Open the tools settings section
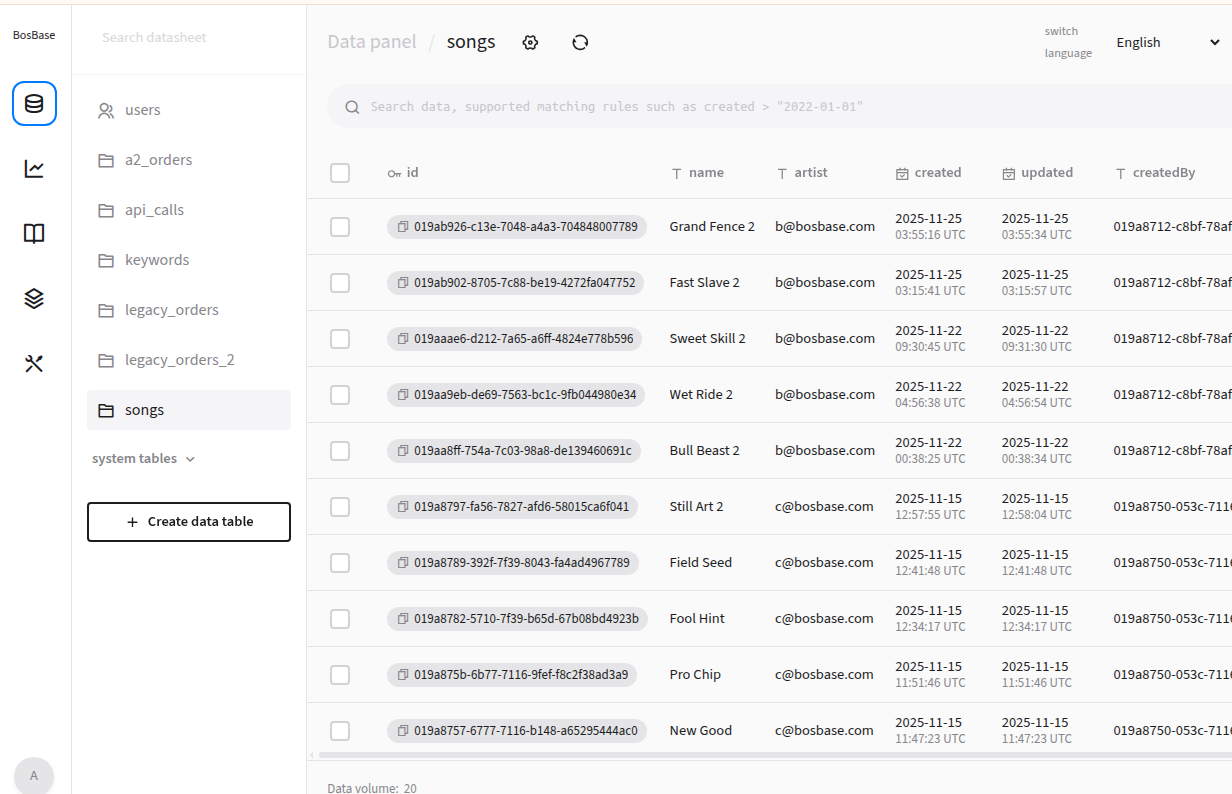This screenshot has height=794, width=1232. pos(34,364)
